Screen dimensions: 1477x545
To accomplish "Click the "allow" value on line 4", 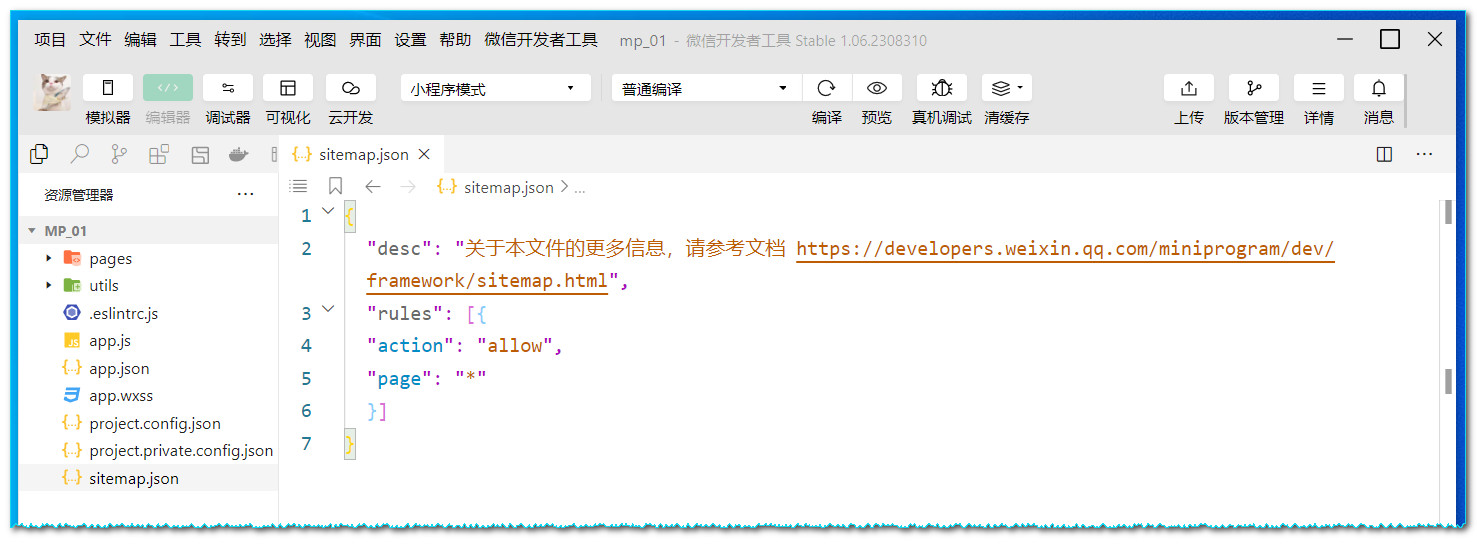I will point(515,345).
